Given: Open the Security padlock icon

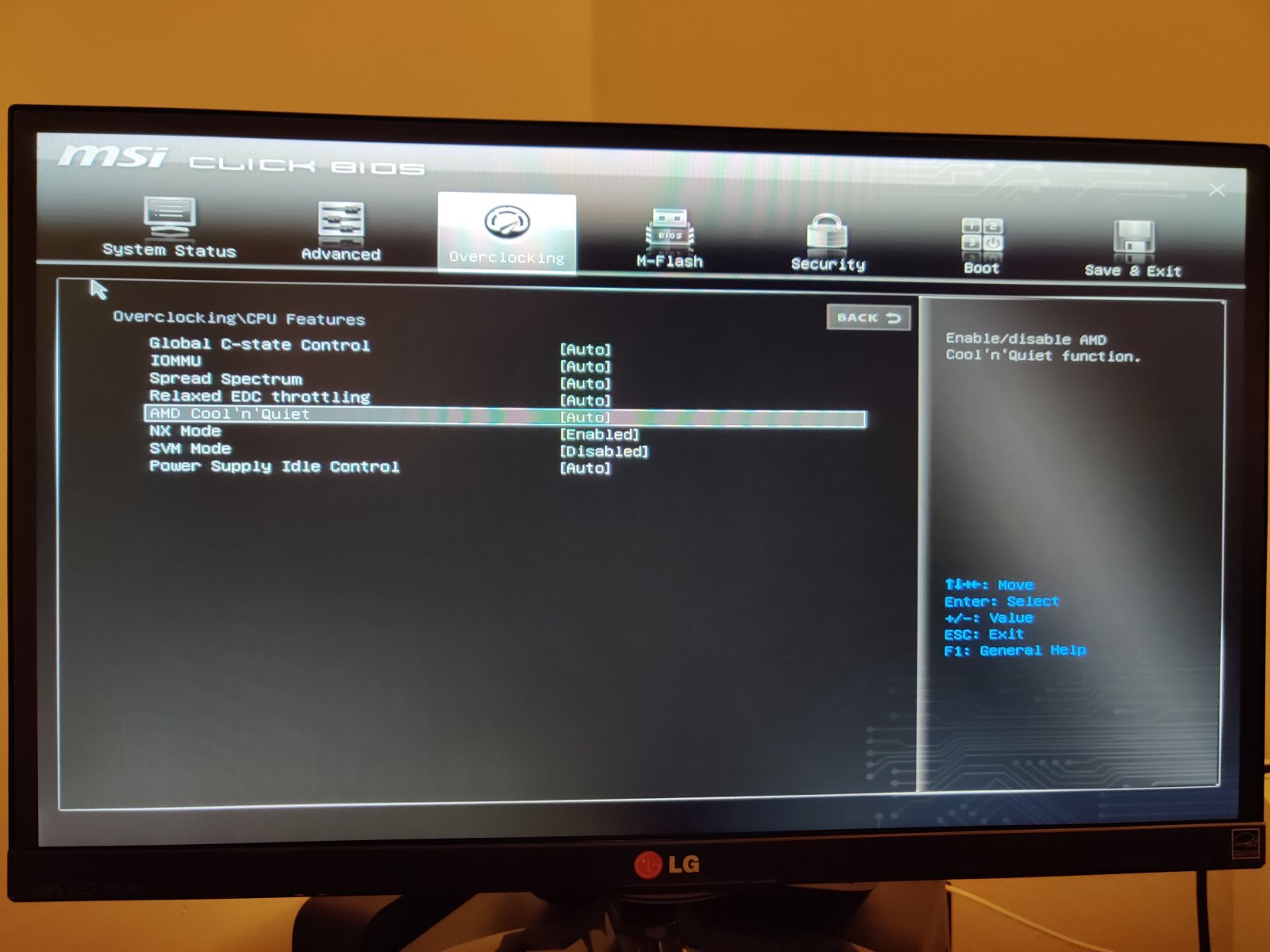Looking at the screenshot, I should (827, 232).
